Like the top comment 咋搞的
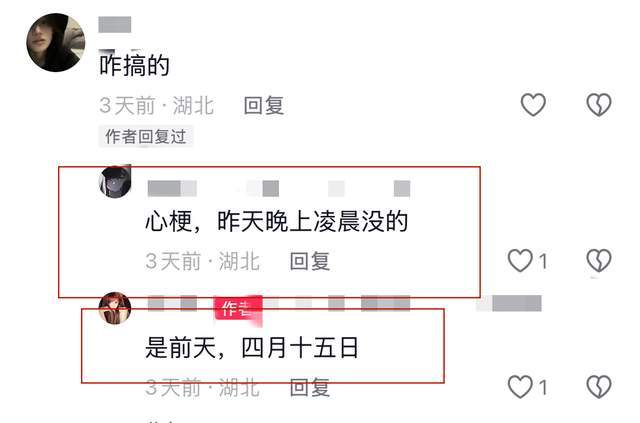This screenshot has width=640, height=423. (533, 105)
